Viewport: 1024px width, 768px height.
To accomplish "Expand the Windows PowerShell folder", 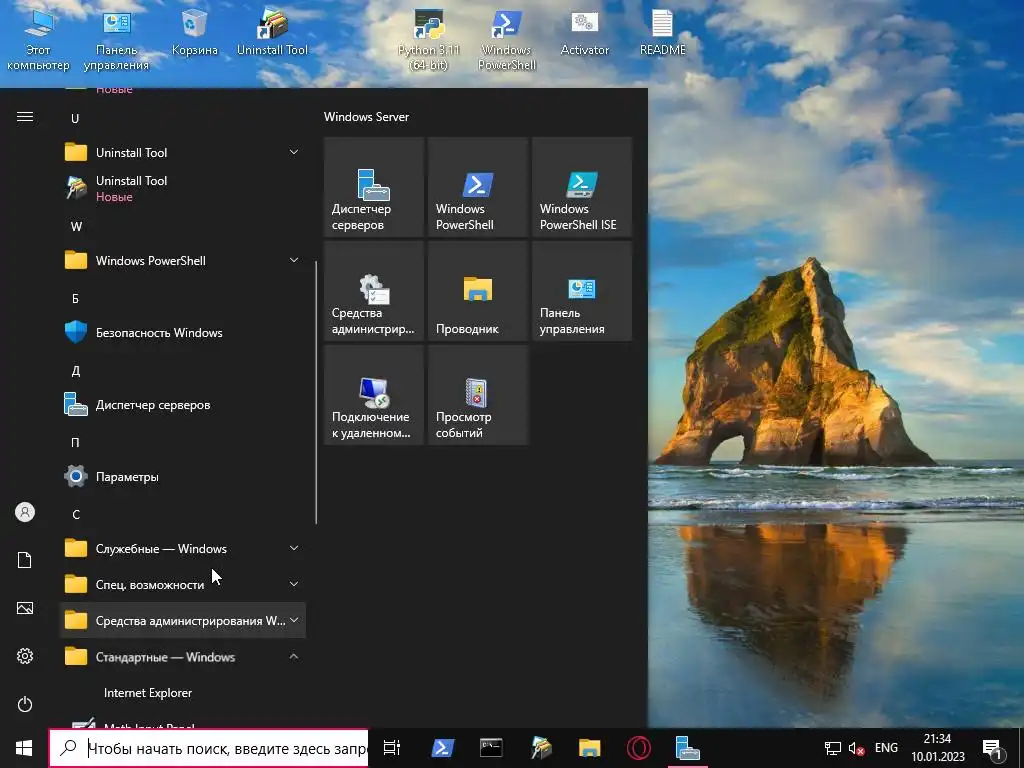I will tap(184, 261).
